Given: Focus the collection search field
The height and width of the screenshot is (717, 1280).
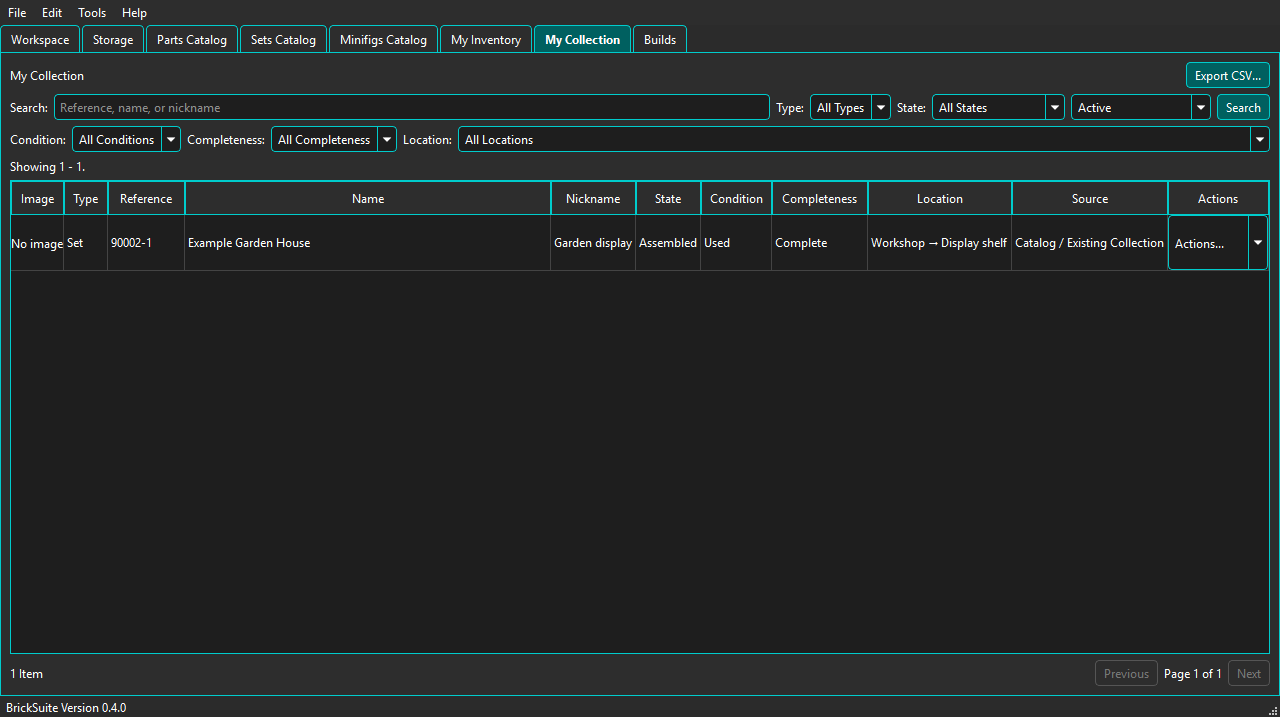Looking at the screenshot, I should click(412, 108).
